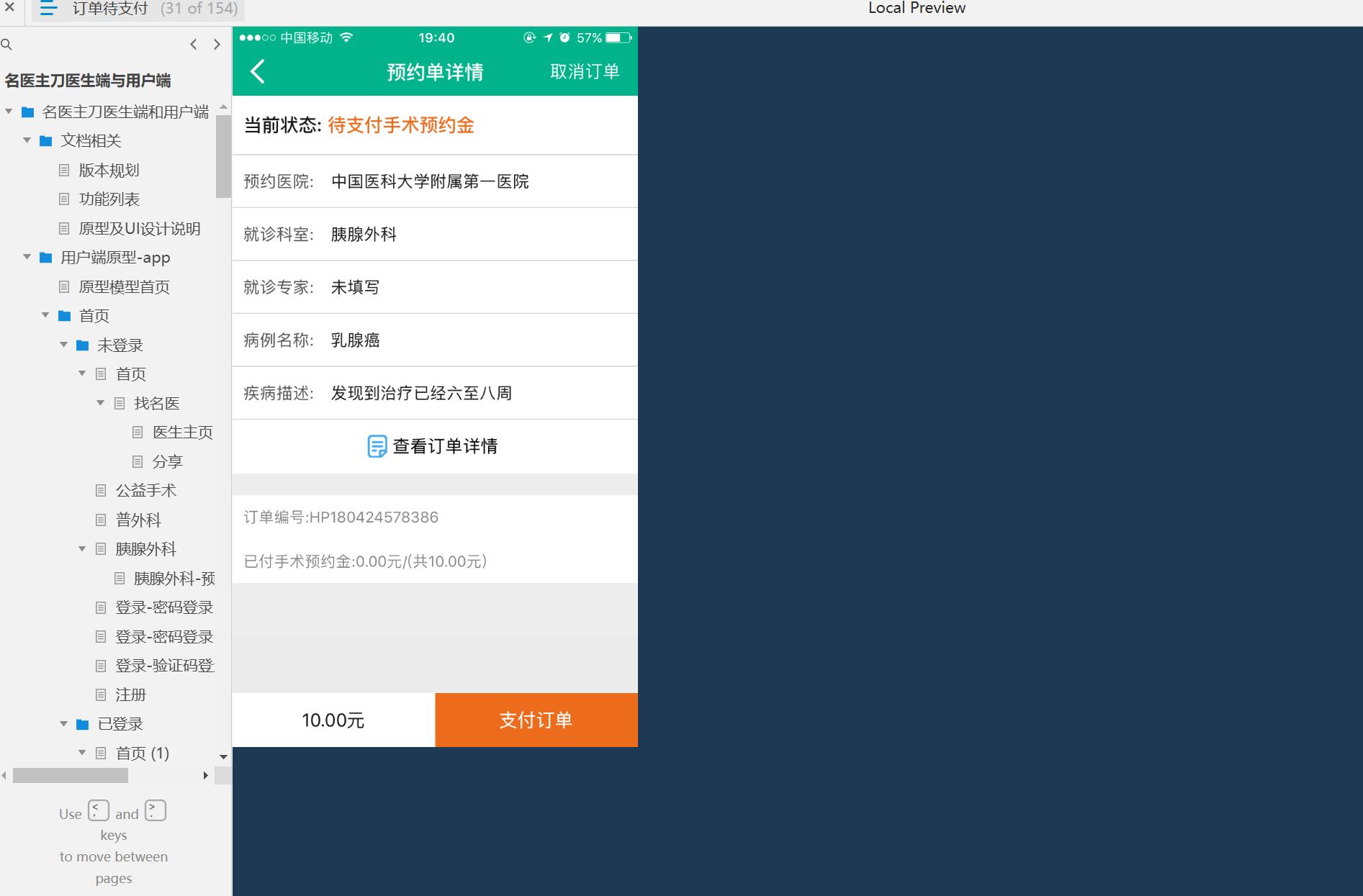Collapse the 名医主刀医生端和用户端 root folder

[9, 112]
